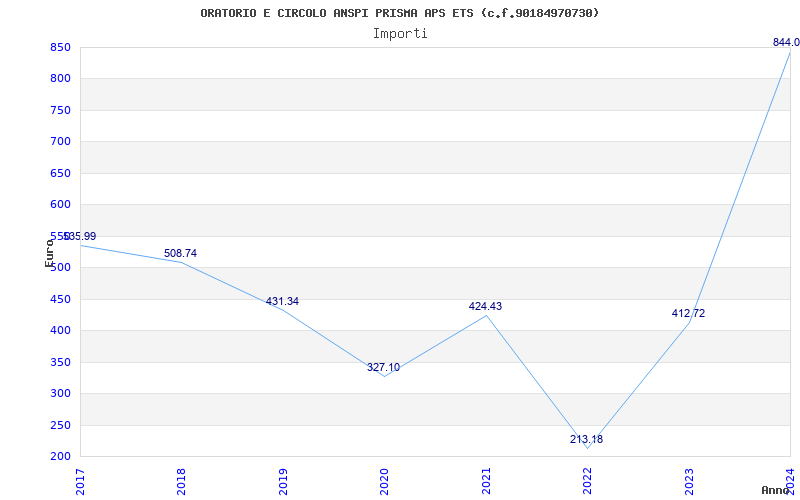Click the 250 y-axis tick label
This screenshot has width=800, height=500.
pos(59,425)
